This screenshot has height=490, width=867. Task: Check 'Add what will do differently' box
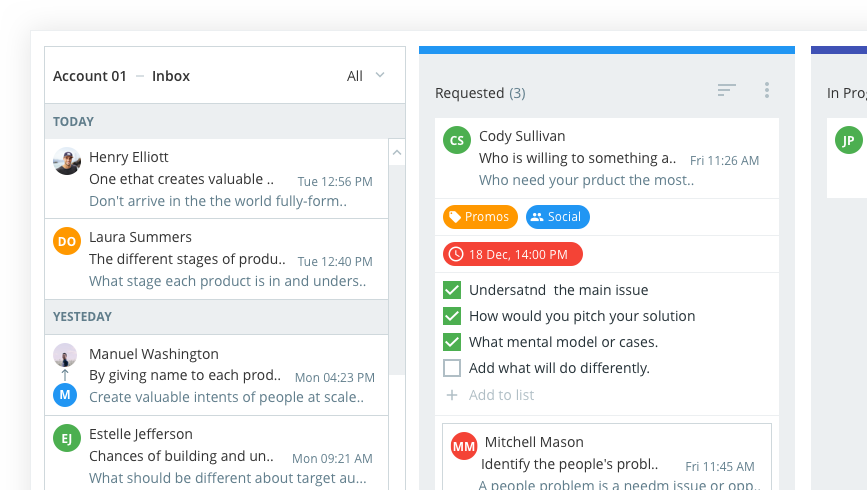coord(452,368)
